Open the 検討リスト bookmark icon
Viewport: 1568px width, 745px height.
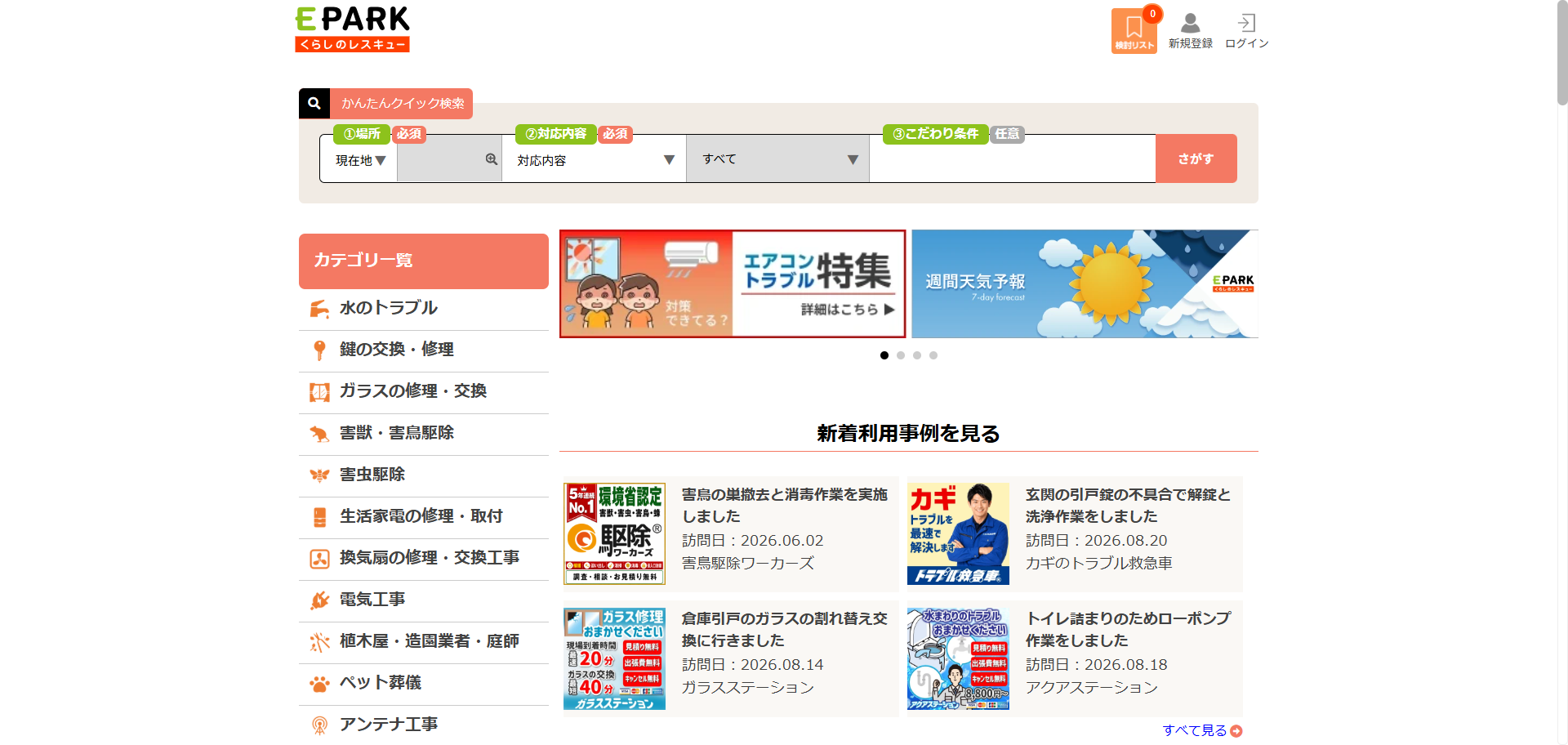(1134, 31)
